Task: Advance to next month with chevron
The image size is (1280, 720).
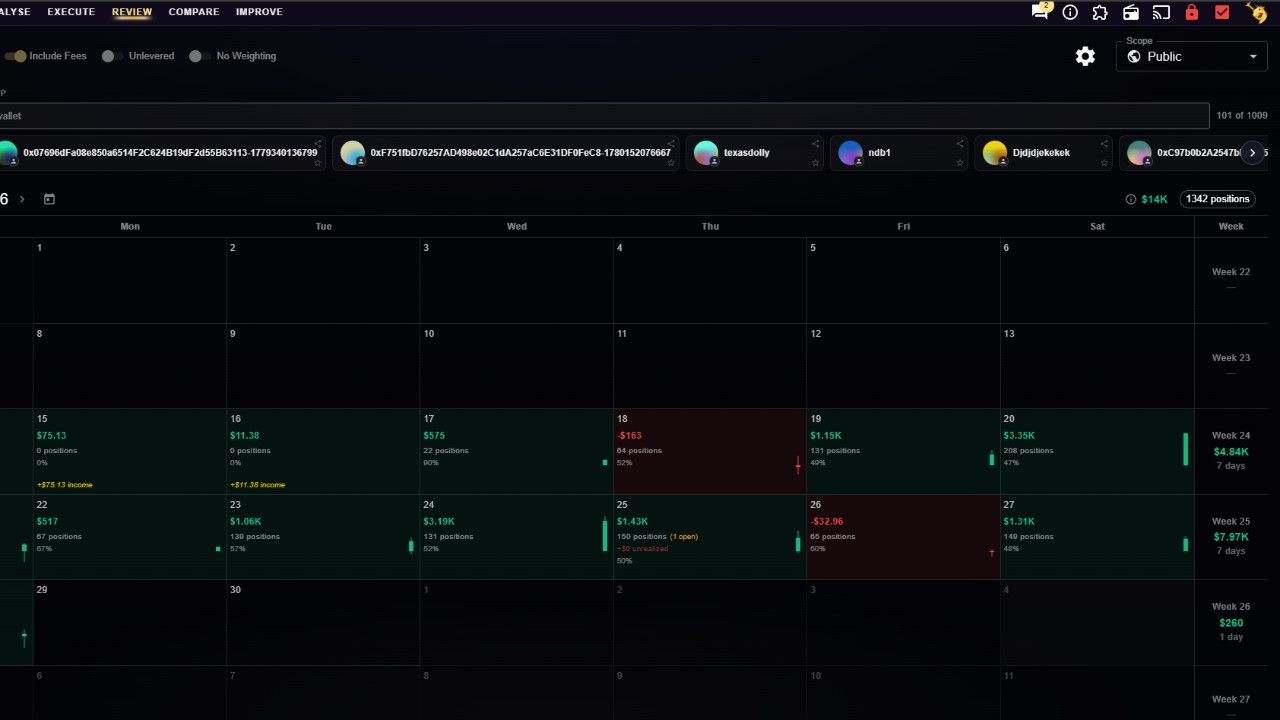Action: click(x=22, y=199)
